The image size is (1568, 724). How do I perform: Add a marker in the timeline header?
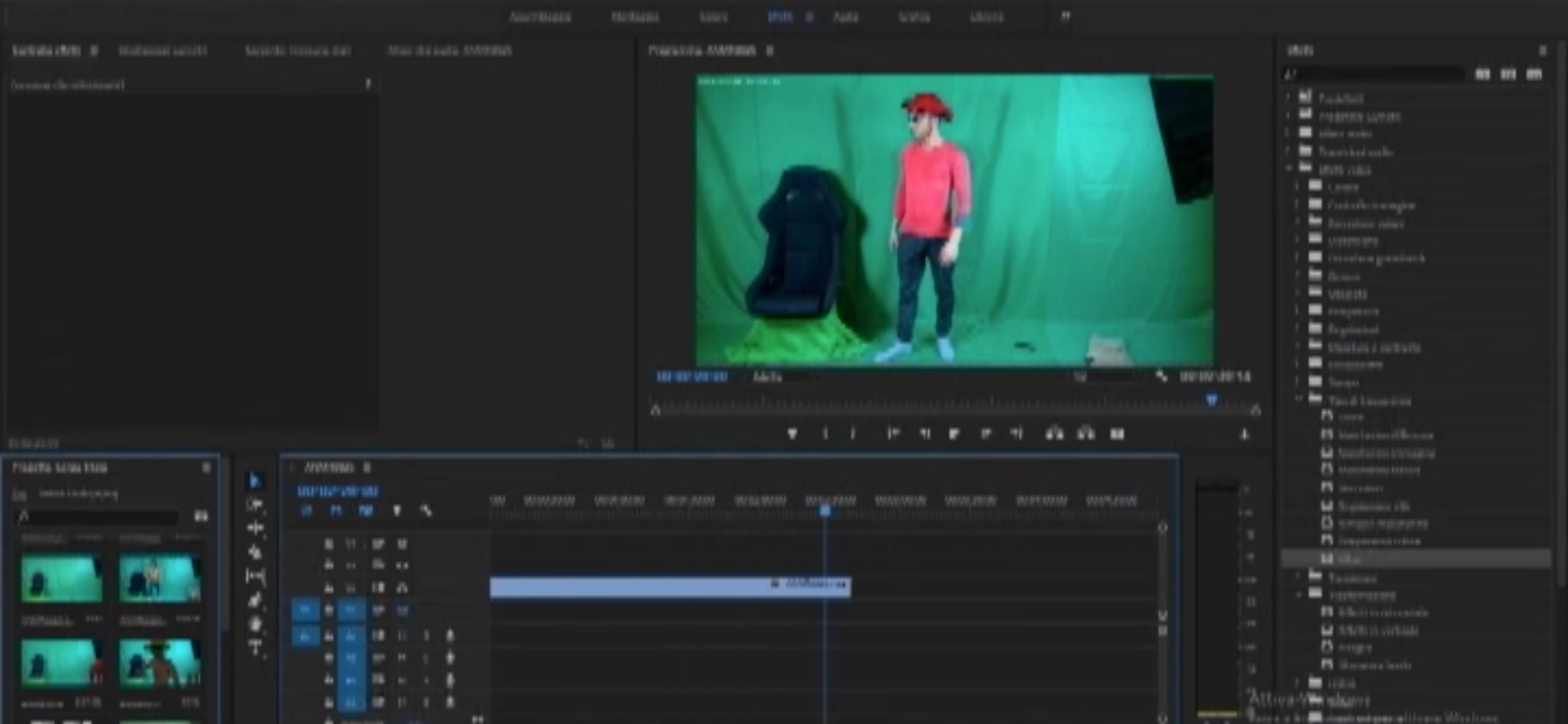(397, 510)
